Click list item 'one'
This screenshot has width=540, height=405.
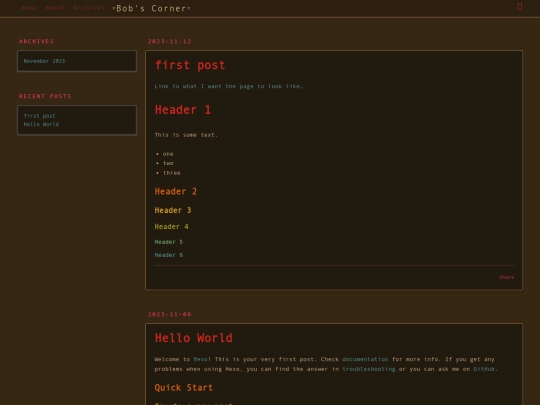(x=168, y=154)
